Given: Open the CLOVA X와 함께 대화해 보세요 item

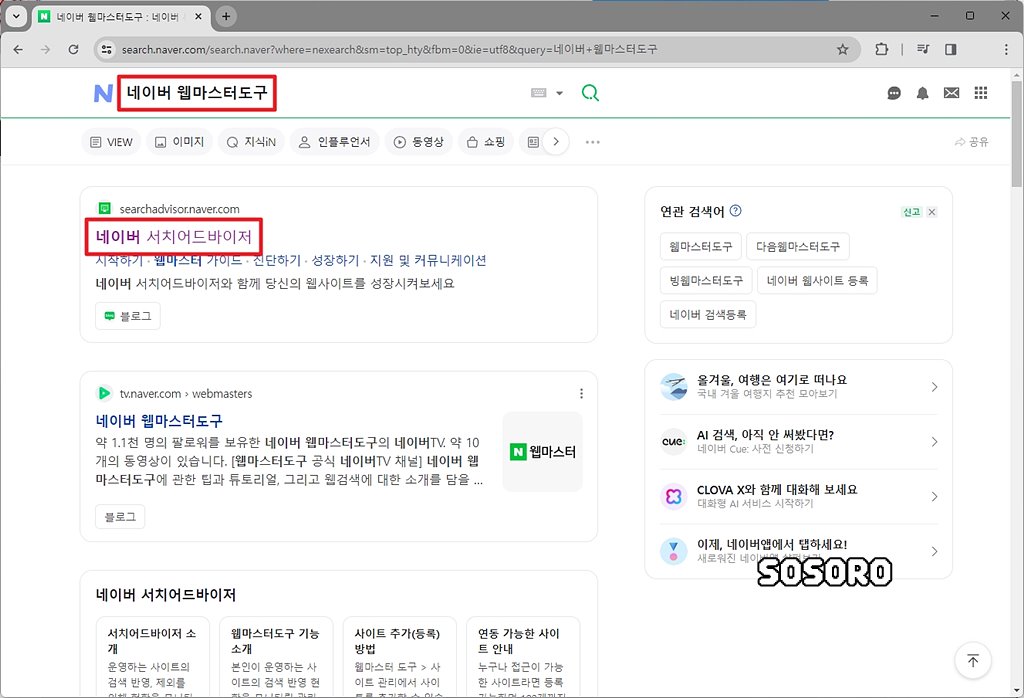Looking at the screenshot, I should (798, 496).
